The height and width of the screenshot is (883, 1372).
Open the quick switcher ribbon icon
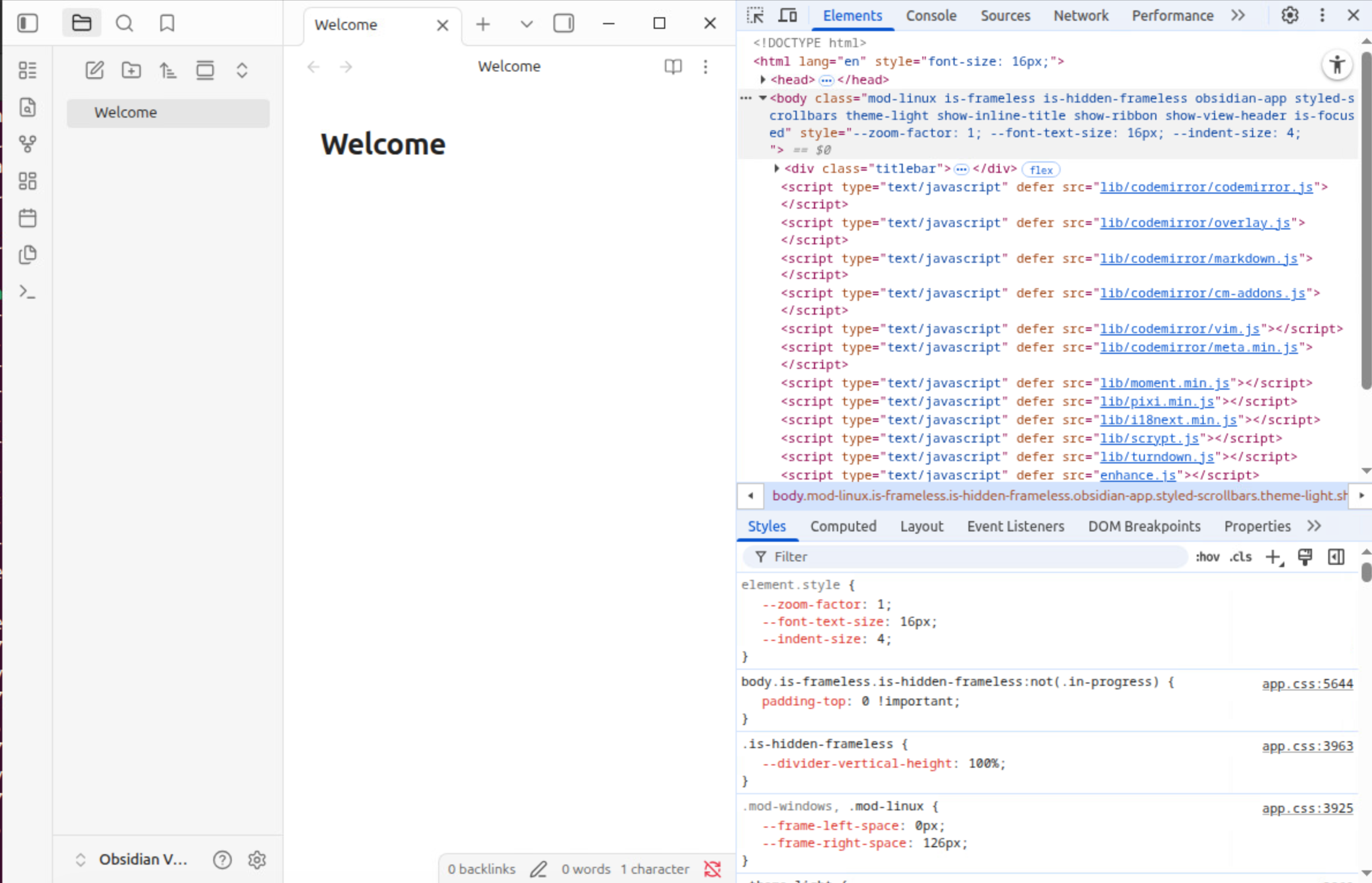point(27,107)
